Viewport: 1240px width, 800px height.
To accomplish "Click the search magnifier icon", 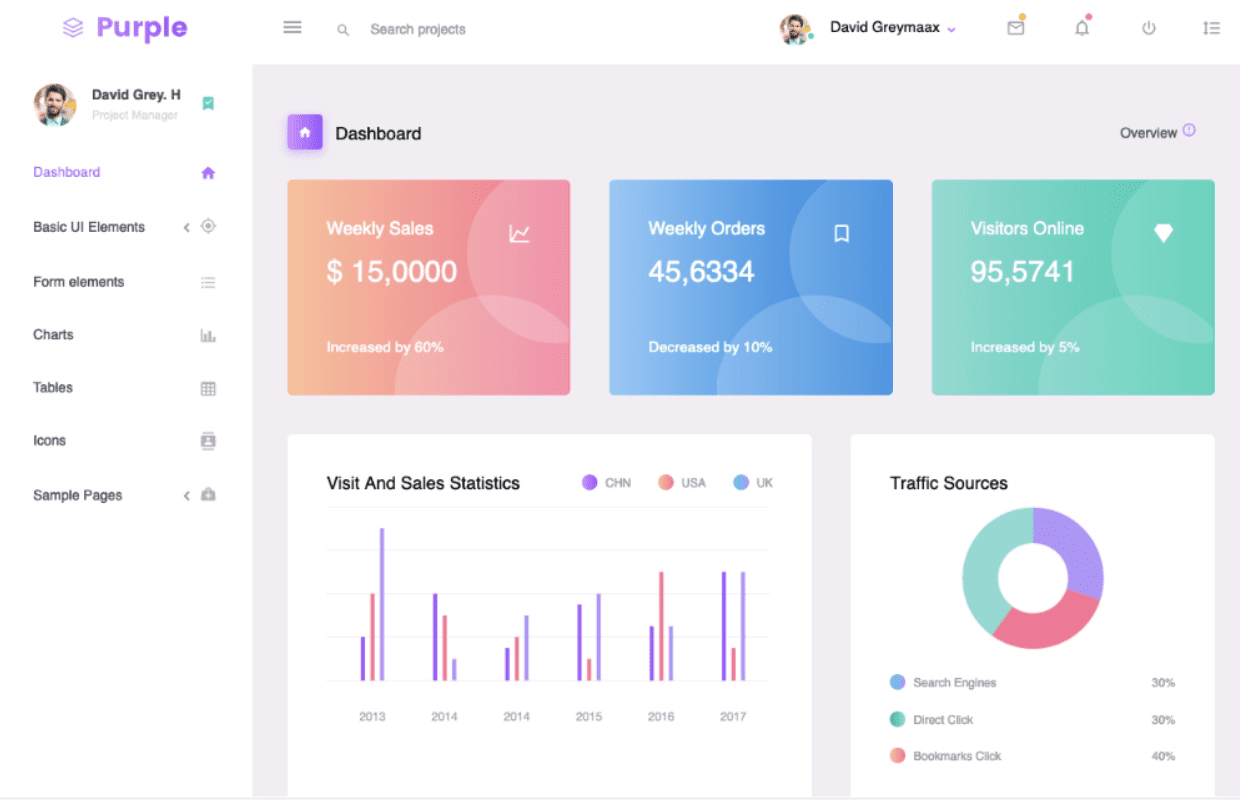I will pos(343,30).
